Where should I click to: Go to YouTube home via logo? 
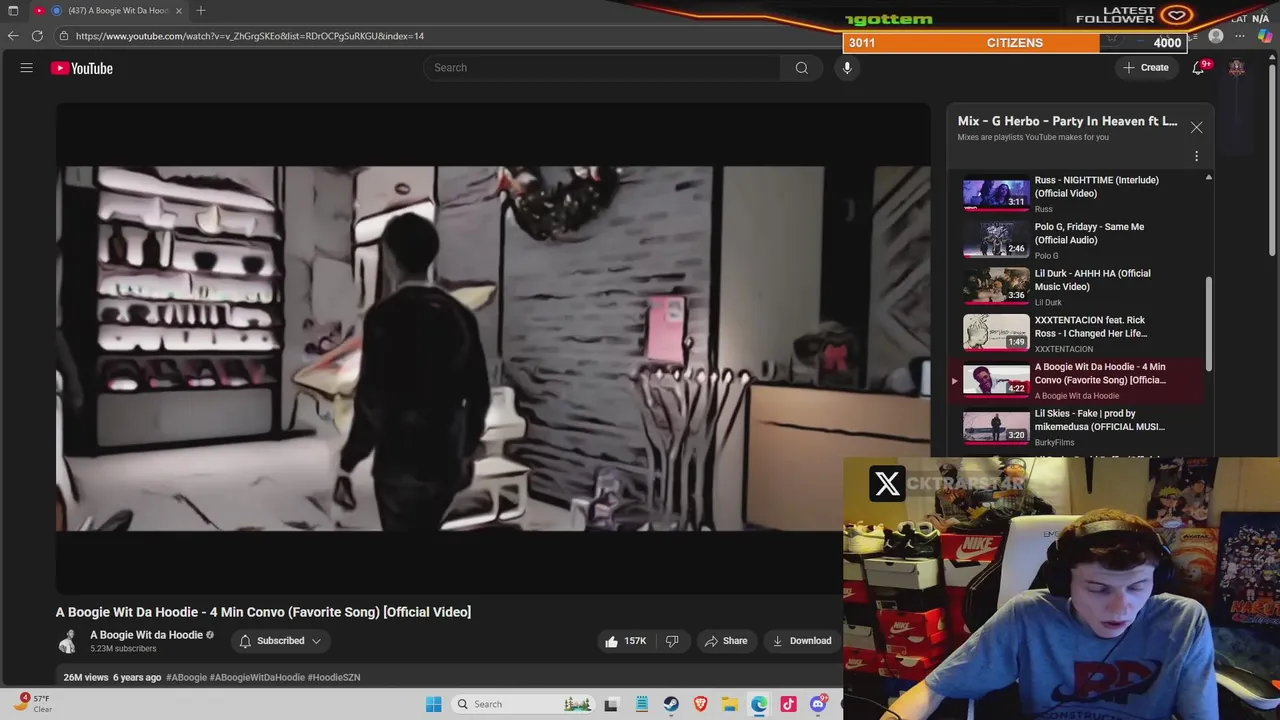tap(82, 68)
